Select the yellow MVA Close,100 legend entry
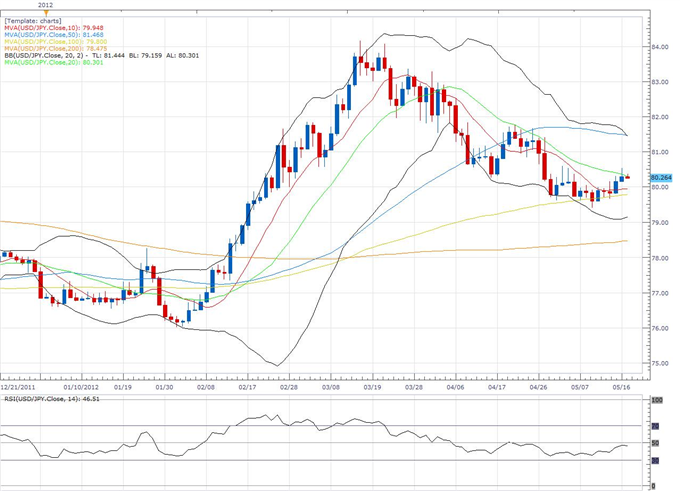680x491 pixels. 56,42
